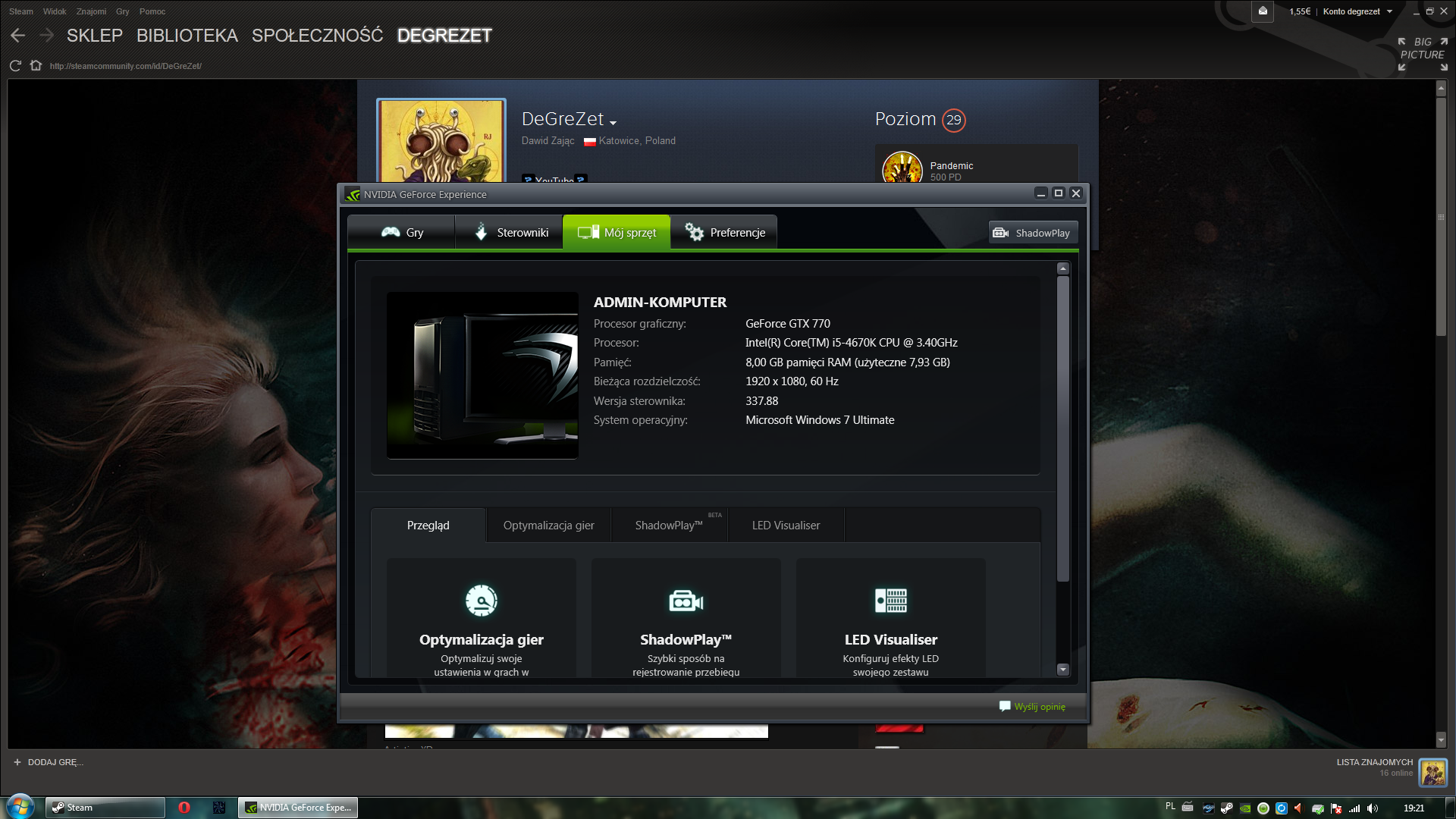Click the Steam page scrollbar down arrow
Image resolution: width=1456 pixels, height=819 pixels.
tap(1441, 739)
